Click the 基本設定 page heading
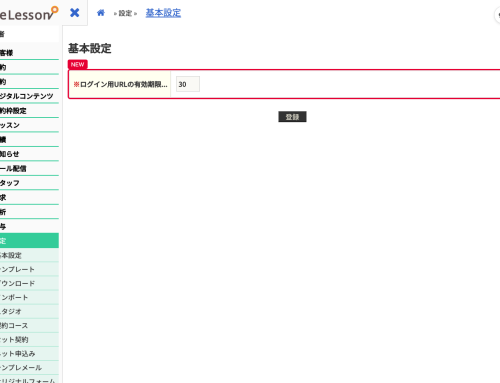 [90, 48]
